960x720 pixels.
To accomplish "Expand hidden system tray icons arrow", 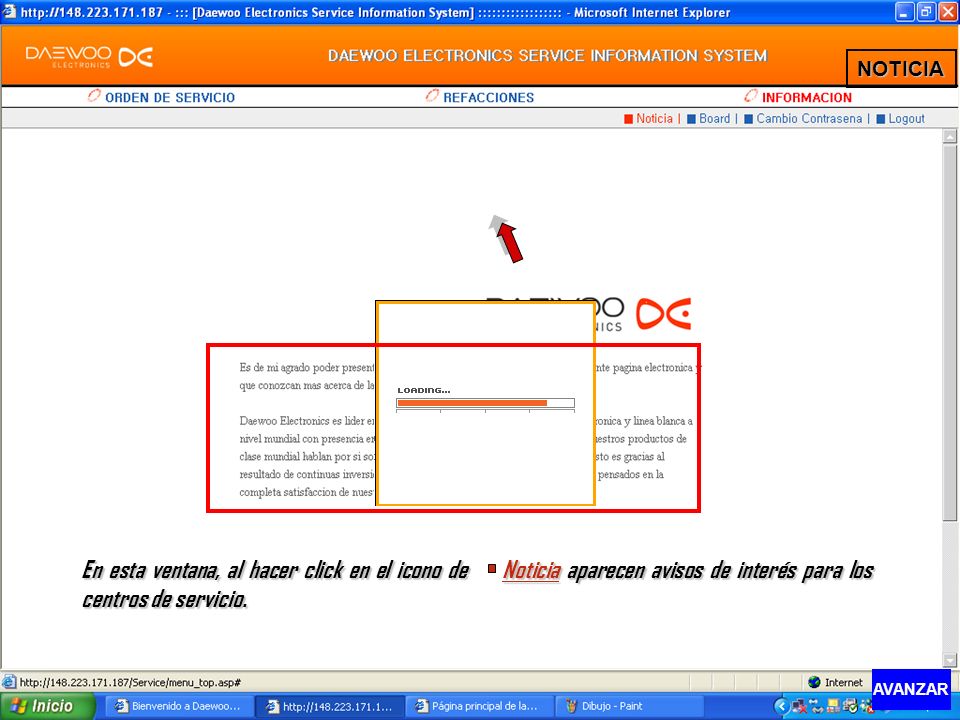I will pos(781,707).
